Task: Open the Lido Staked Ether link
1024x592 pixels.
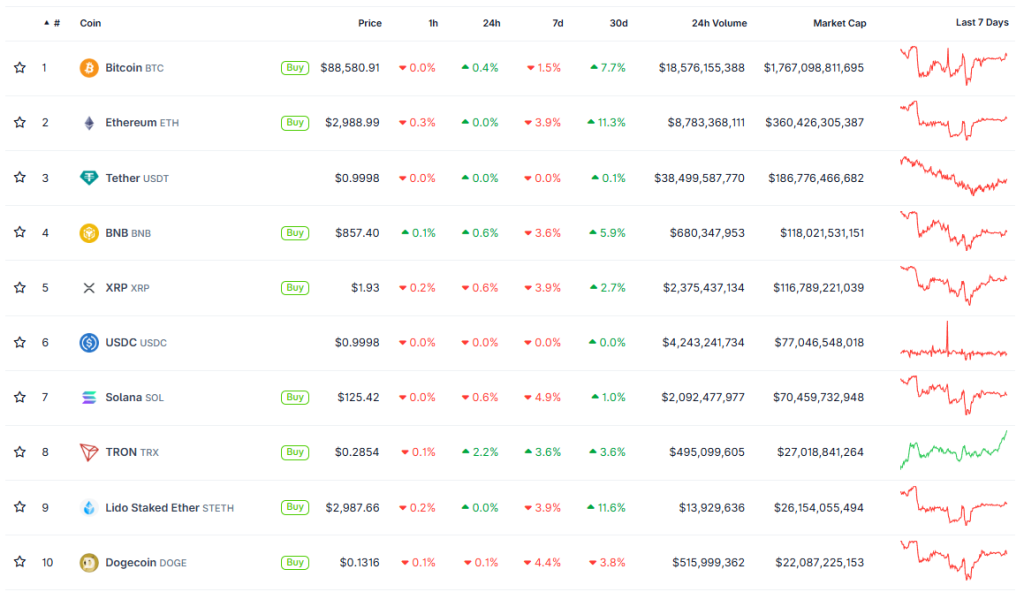Action: pos(152,507)
